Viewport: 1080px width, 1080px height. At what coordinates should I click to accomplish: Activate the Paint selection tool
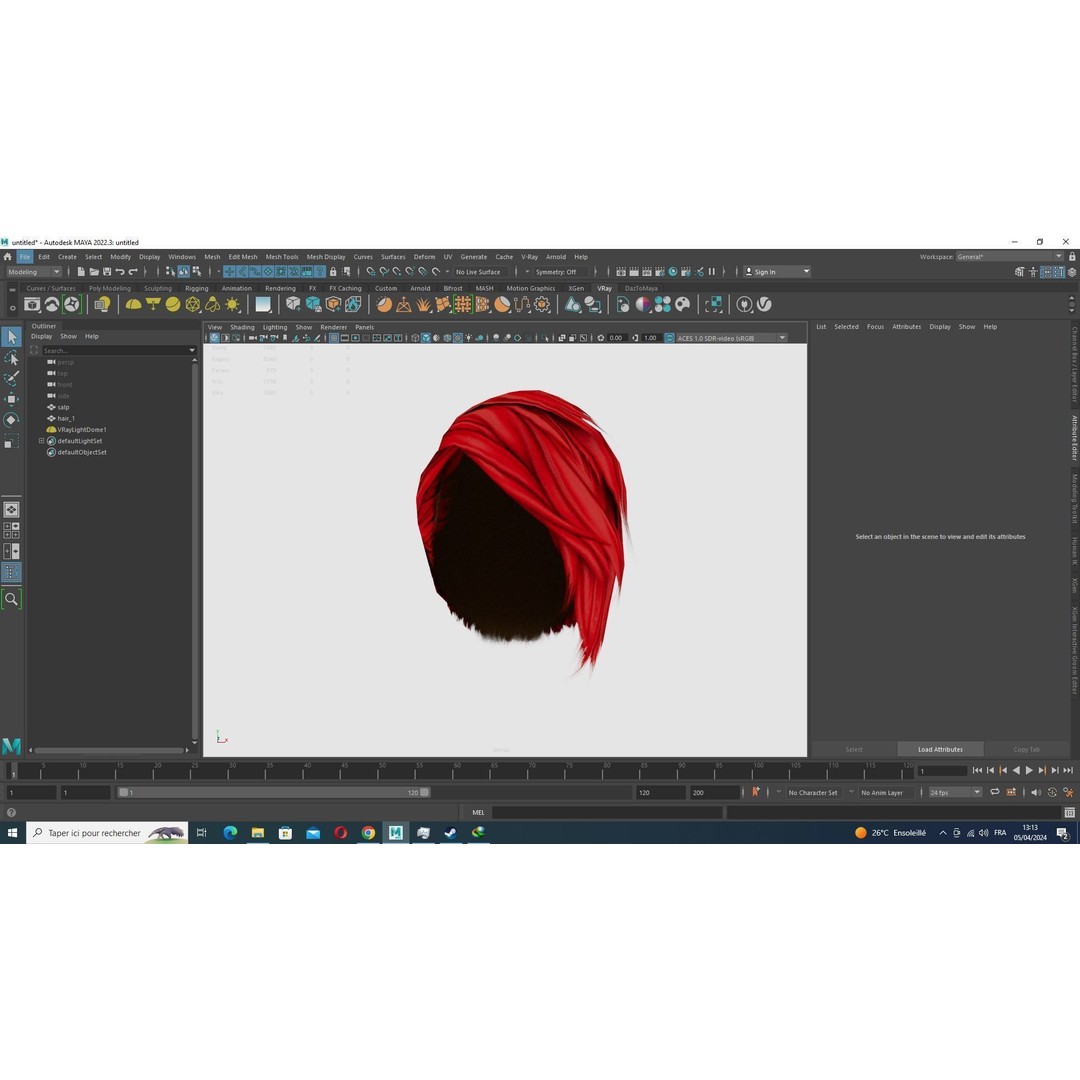[x=12, y=378]
